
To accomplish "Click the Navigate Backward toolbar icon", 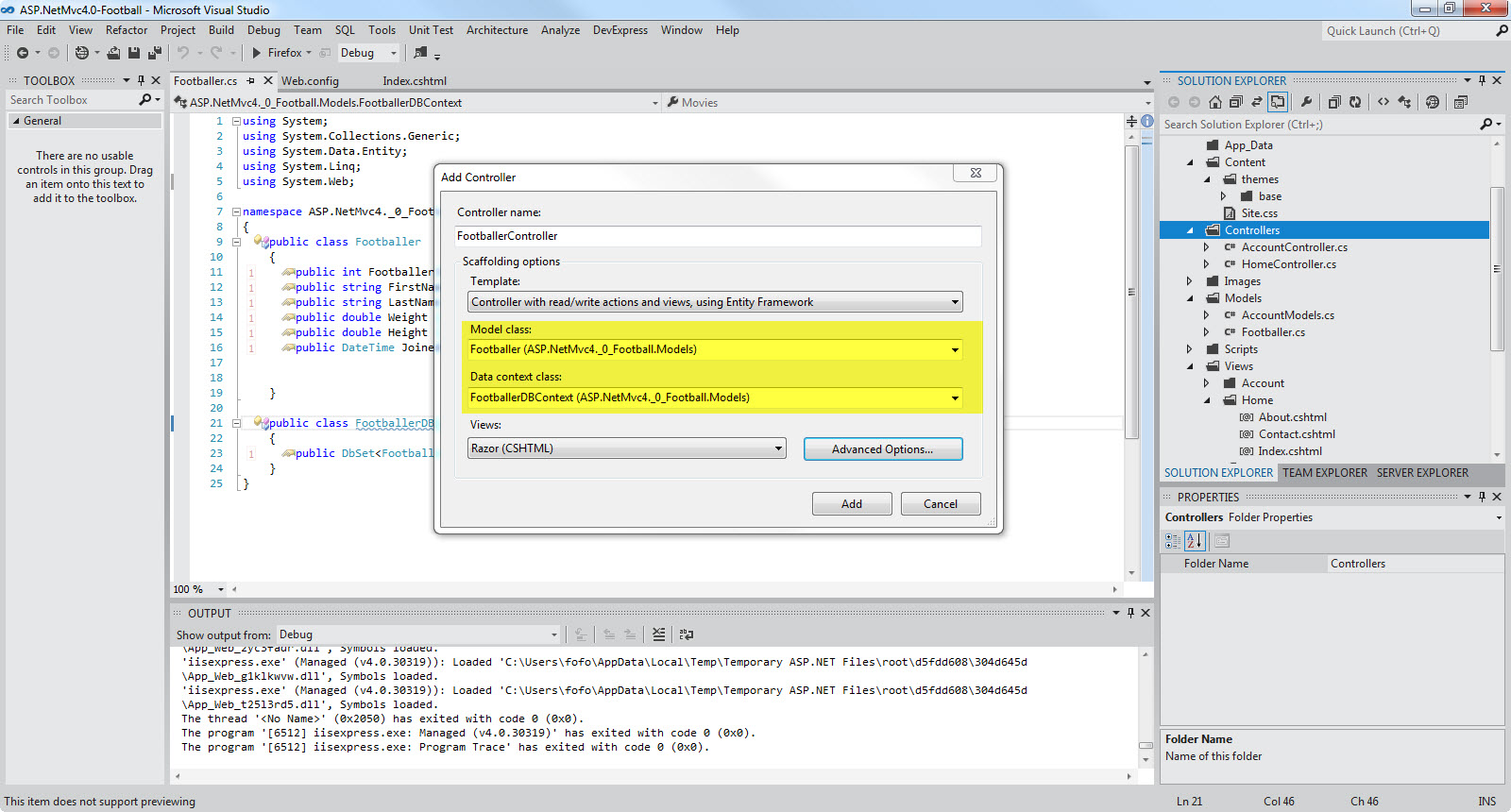I will pos(22,53).
